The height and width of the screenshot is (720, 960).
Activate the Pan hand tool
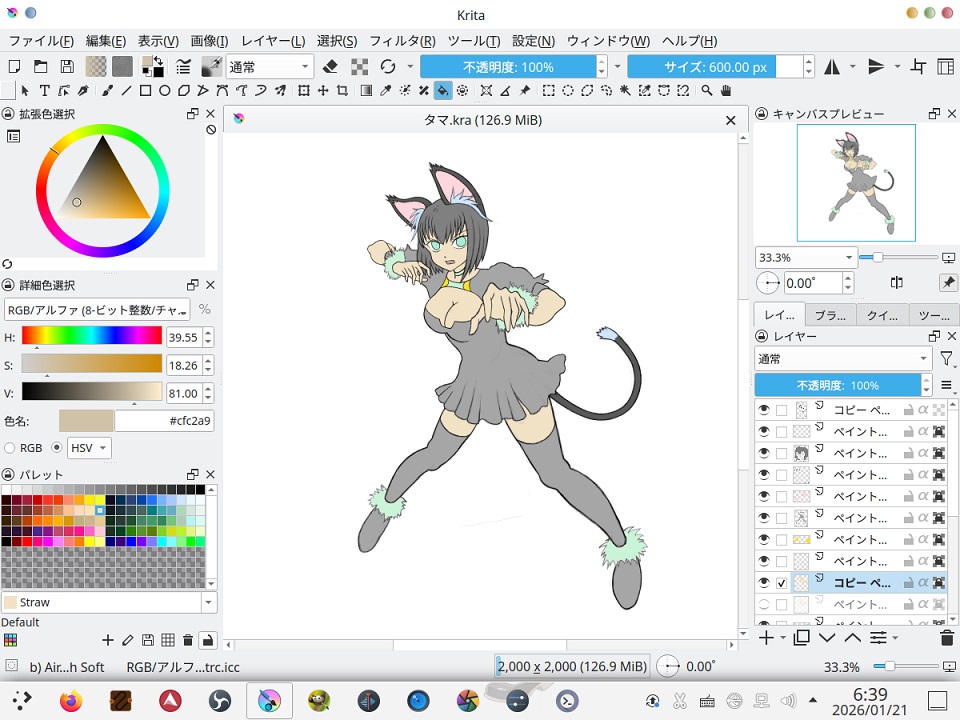[726, 91]
